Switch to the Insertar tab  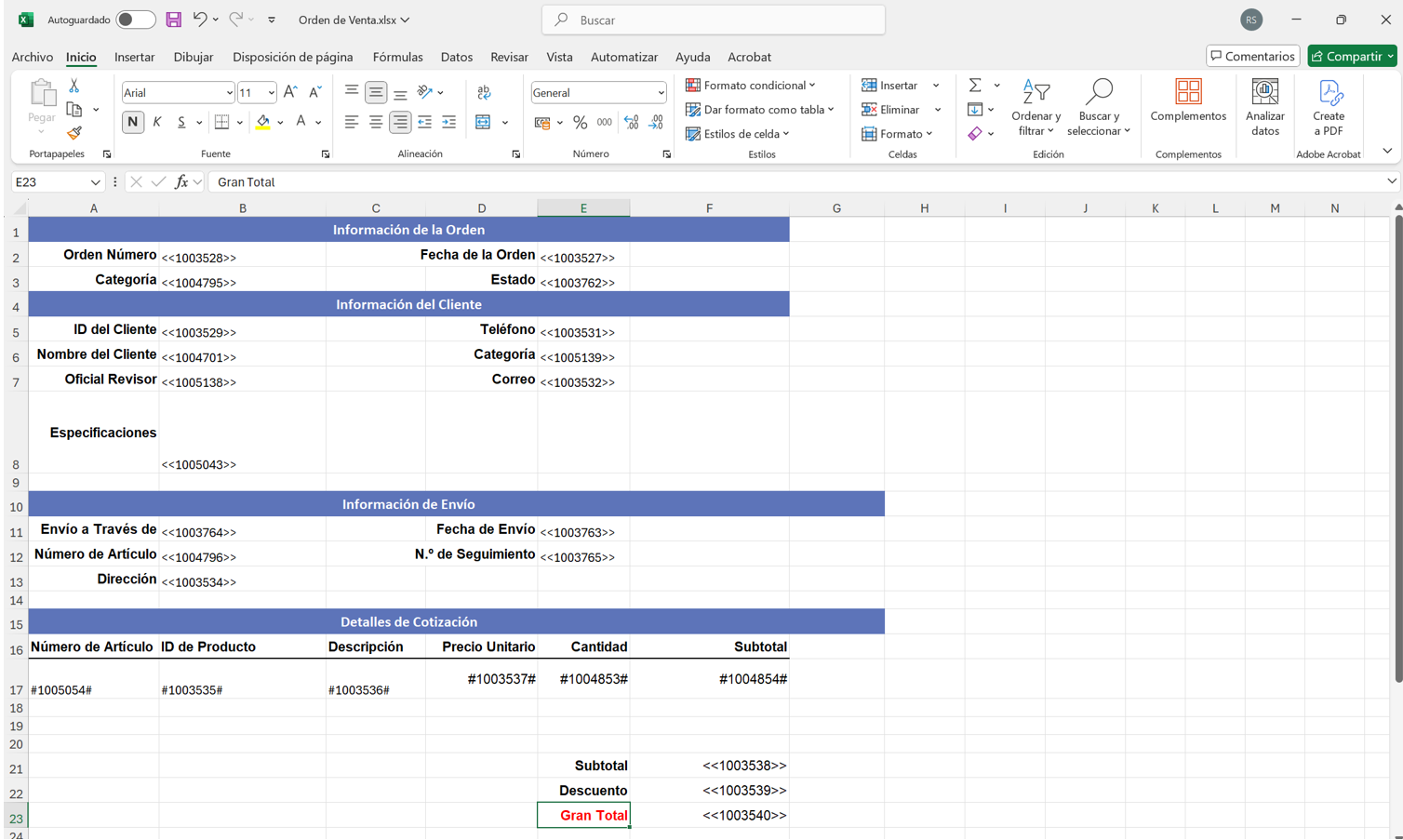pos(134,57)
